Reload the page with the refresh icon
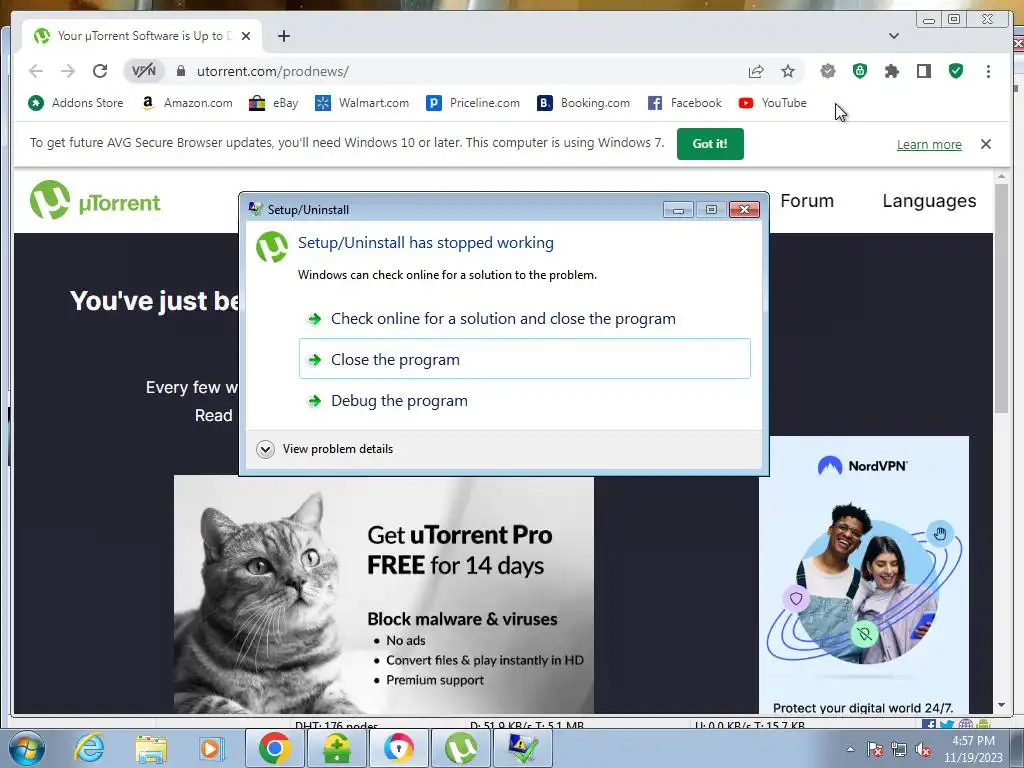Viewport: 1024px width, 768px height. coord(100,71)
